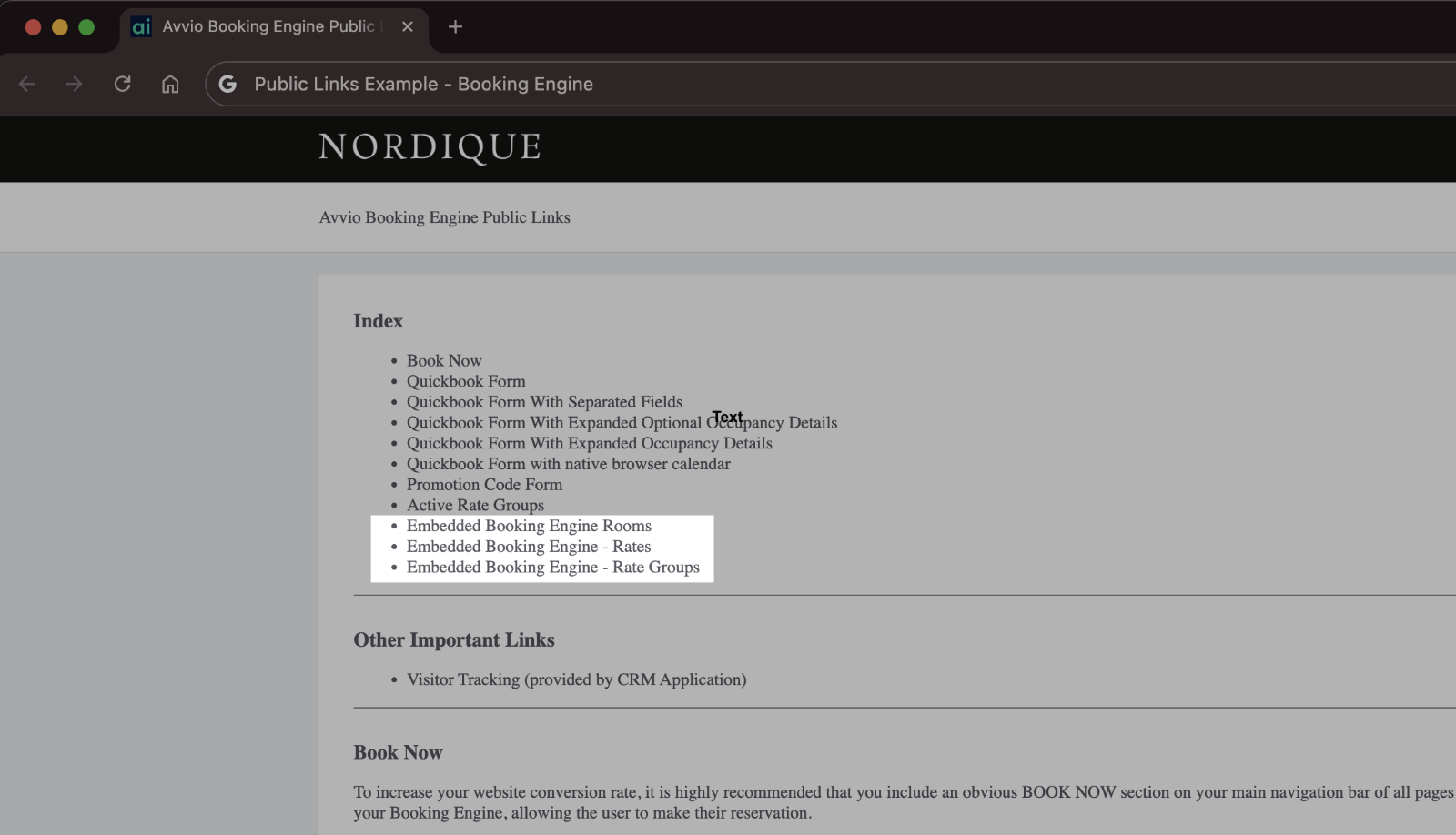The height and width of the screenshot is (835, 1456).
Task: Click the Book Now section heading
Action: click(x=398, y=753)
